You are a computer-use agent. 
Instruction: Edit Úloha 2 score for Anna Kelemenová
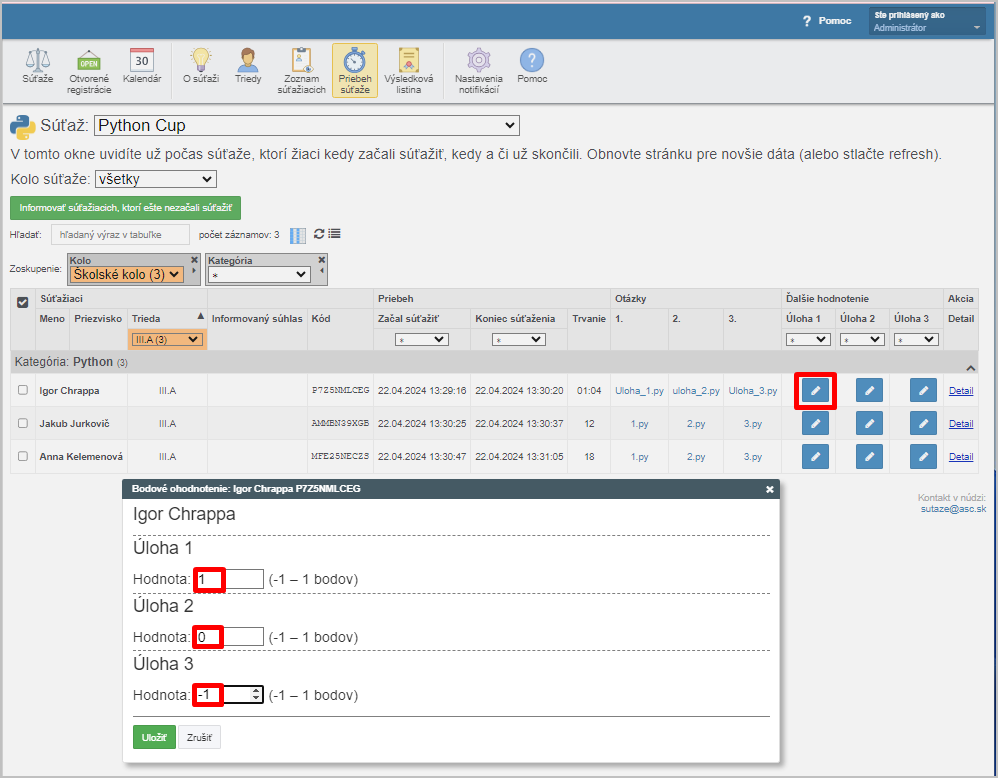coord(869,456)
